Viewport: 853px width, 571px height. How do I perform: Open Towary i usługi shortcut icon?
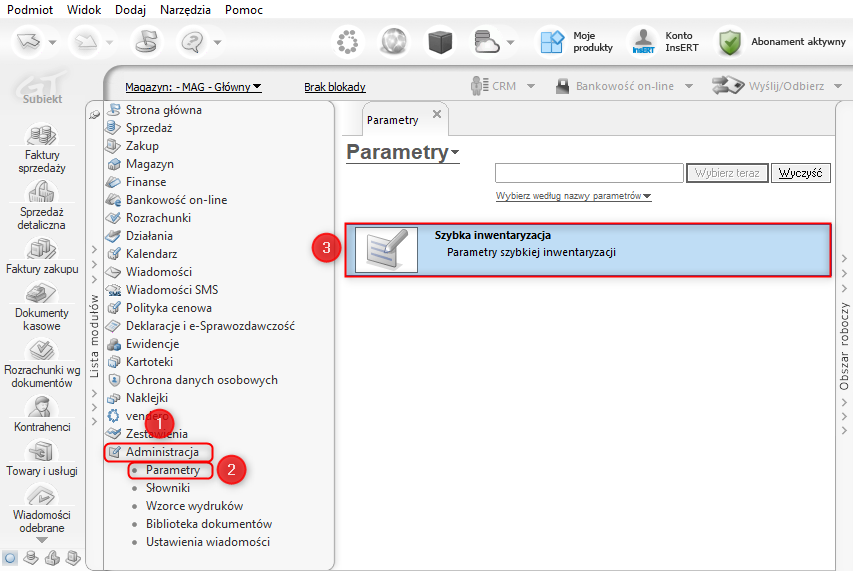point(42,451)
